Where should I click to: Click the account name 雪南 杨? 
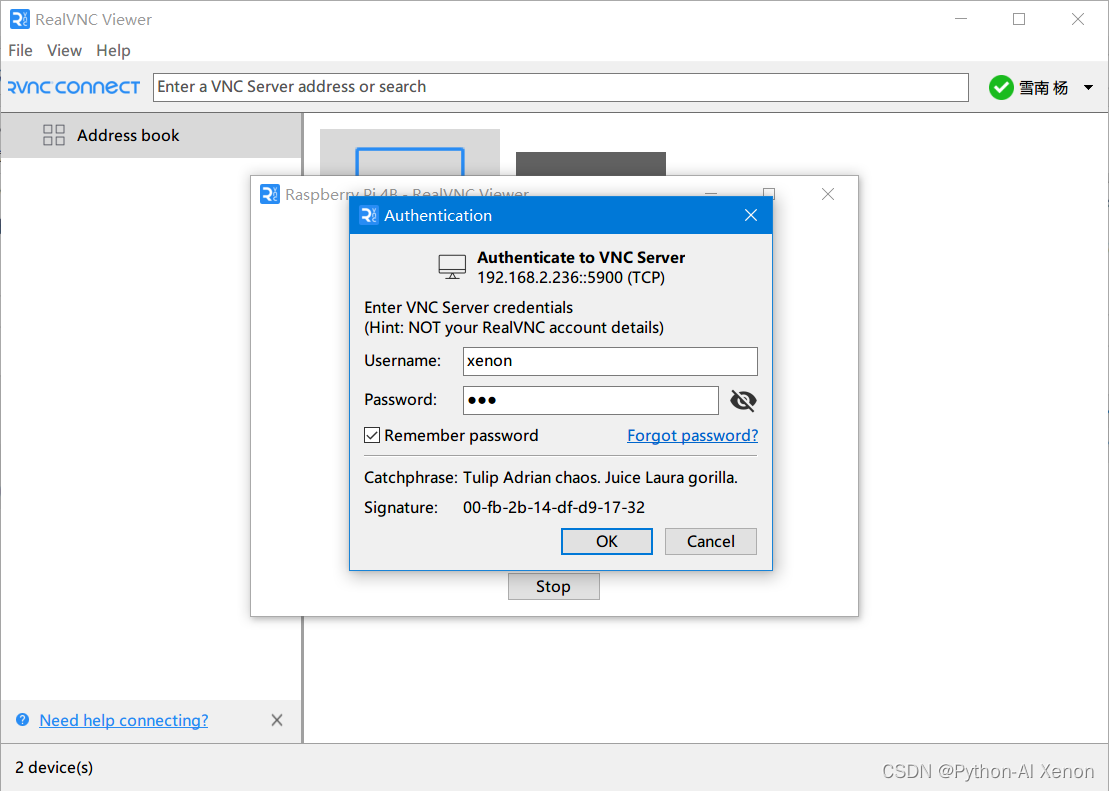click(1043, 88)
